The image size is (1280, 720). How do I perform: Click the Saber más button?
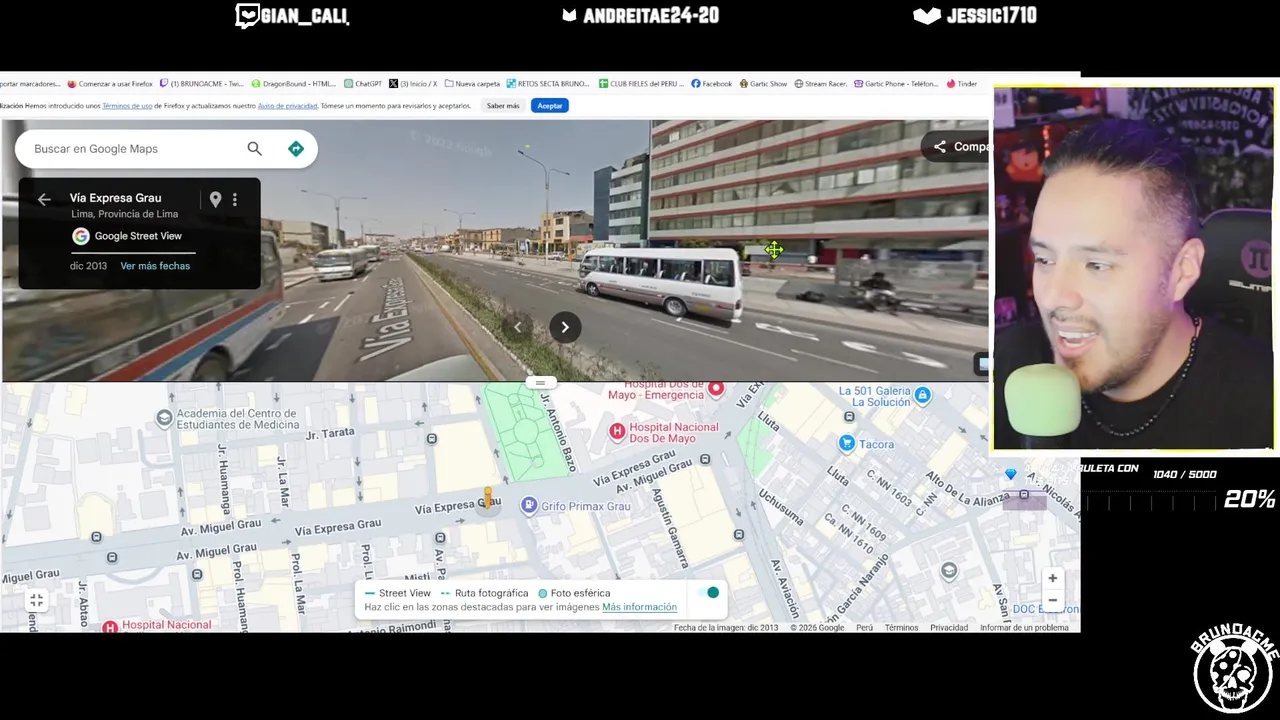[503, 106]
